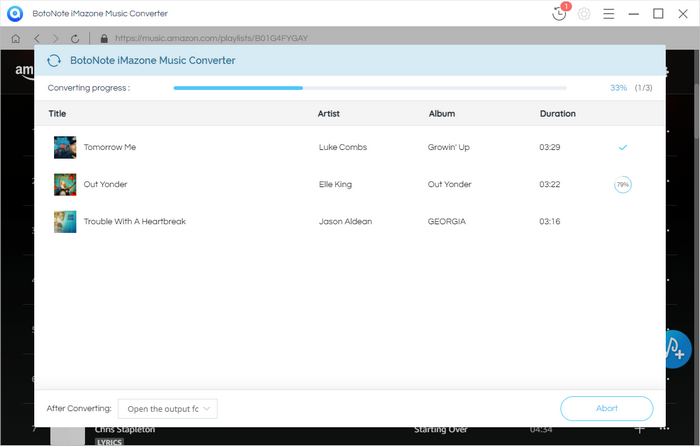This screenshot has width=700, height=446.
Task: Click the (1/3) conversion counter
Action: point(643,88)
